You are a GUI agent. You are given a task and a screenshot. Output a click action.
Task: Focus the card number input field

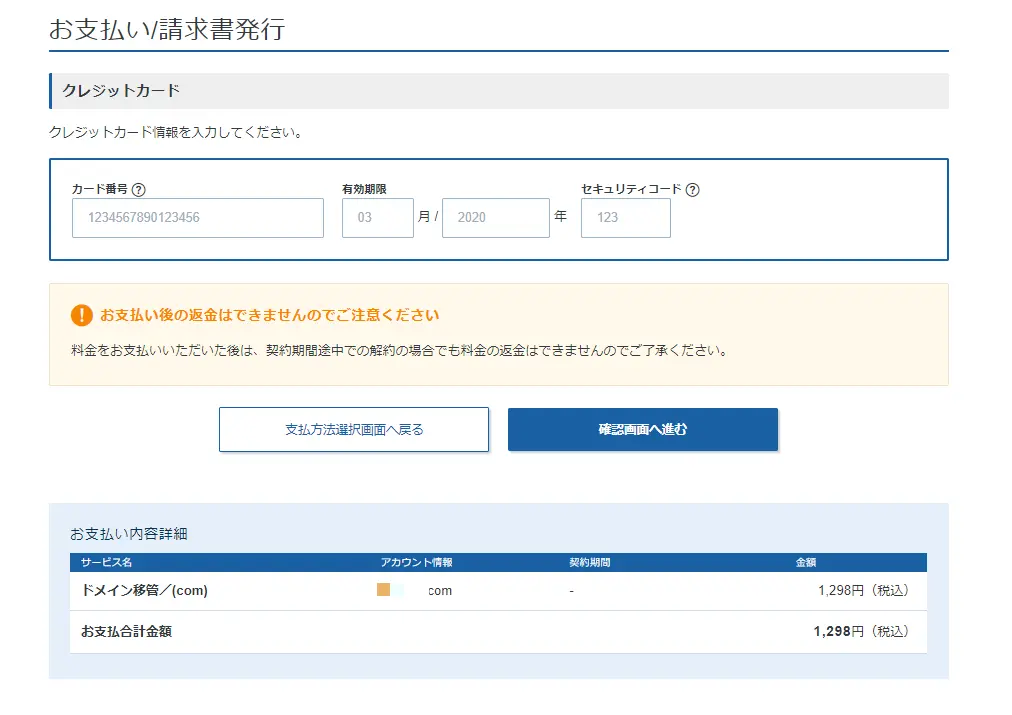198,218
